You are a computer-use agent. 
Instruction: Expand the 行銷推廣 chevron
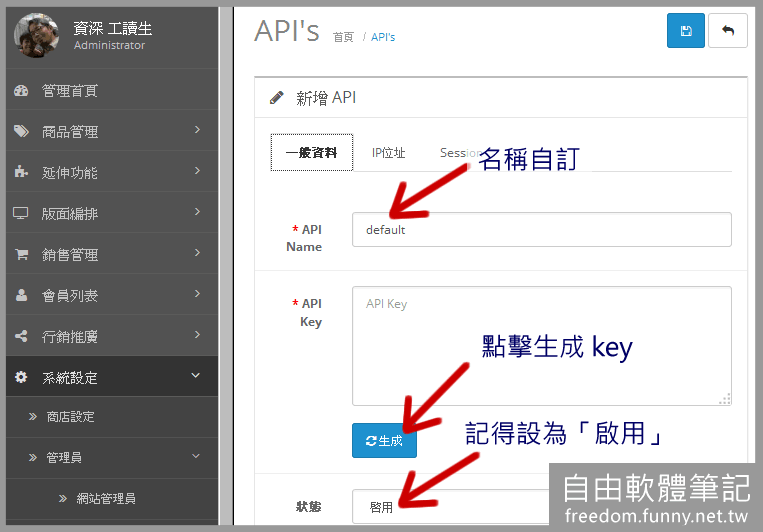click(197, 334)
